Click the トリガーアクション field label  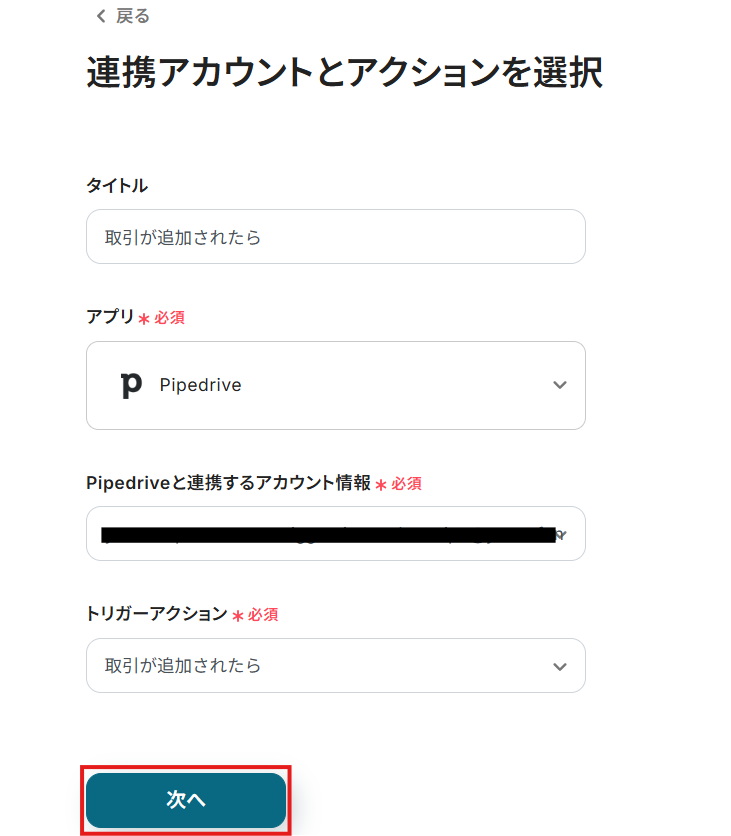click(157, 614)
